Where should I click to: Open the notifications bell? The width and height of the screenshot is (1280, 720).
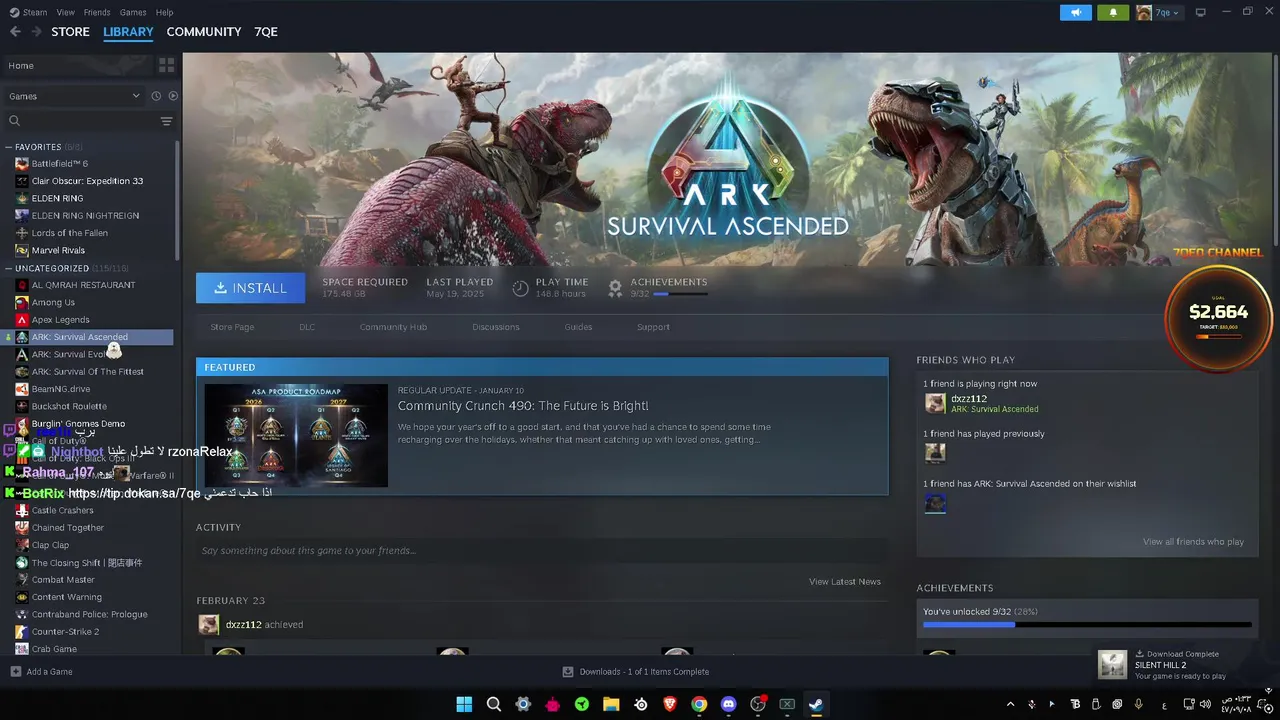click(1112, 12)
